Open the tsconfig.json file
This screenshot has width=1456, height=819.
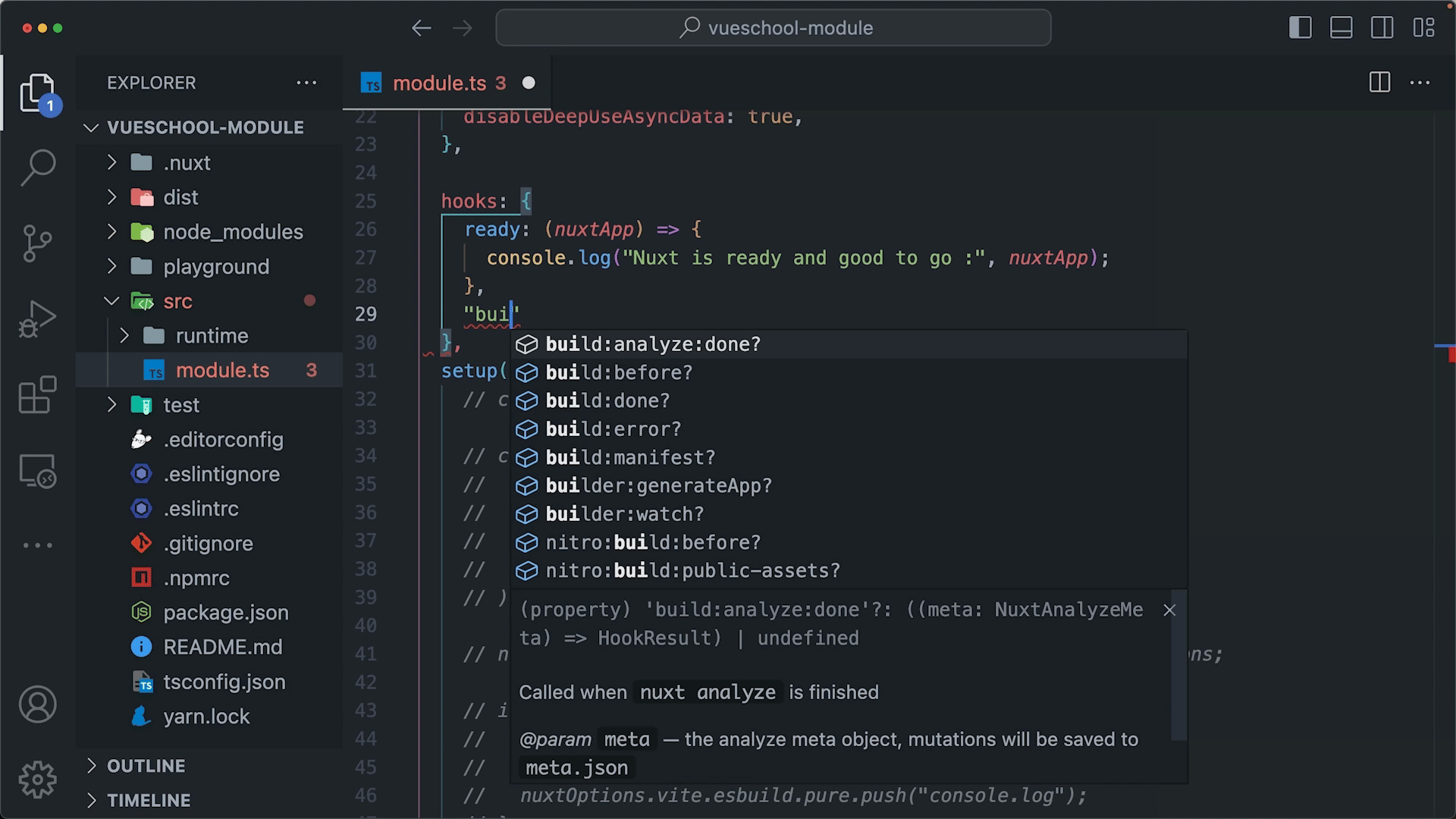pyautogui.click(x=209, y=682)
